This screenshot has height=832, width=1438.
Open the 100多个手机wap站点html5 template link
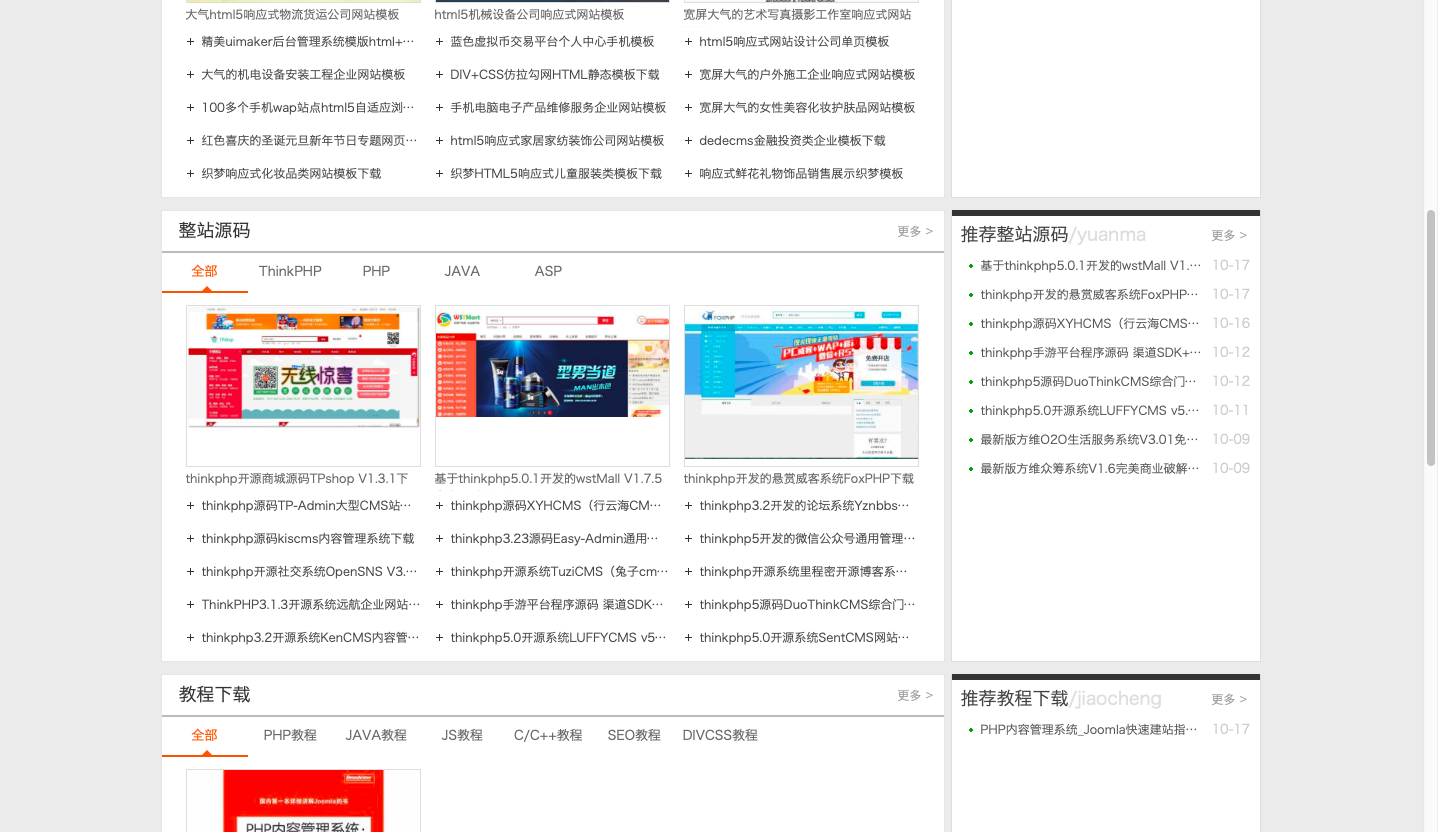pyautogui.click(x=308, y=108)
